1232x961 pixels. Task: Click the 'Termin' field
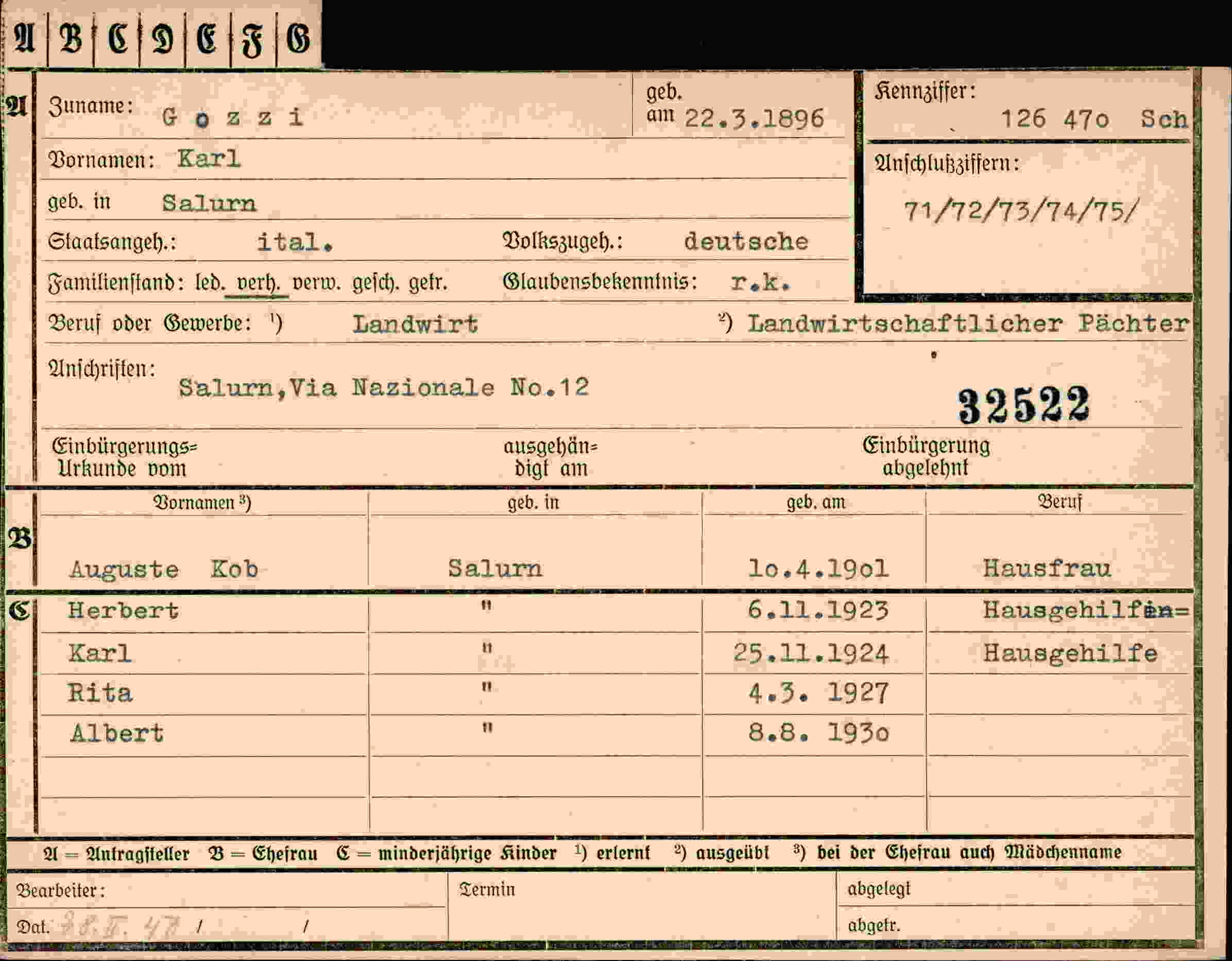tap(642, 906)
